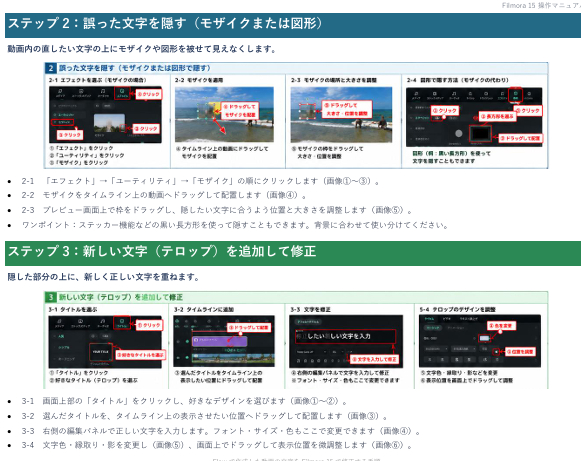The width and height of the screenshot is (581, 461).
Task: Click the 'Filmora 15 操作マニュアル' page header text
Action: [541, 5]
